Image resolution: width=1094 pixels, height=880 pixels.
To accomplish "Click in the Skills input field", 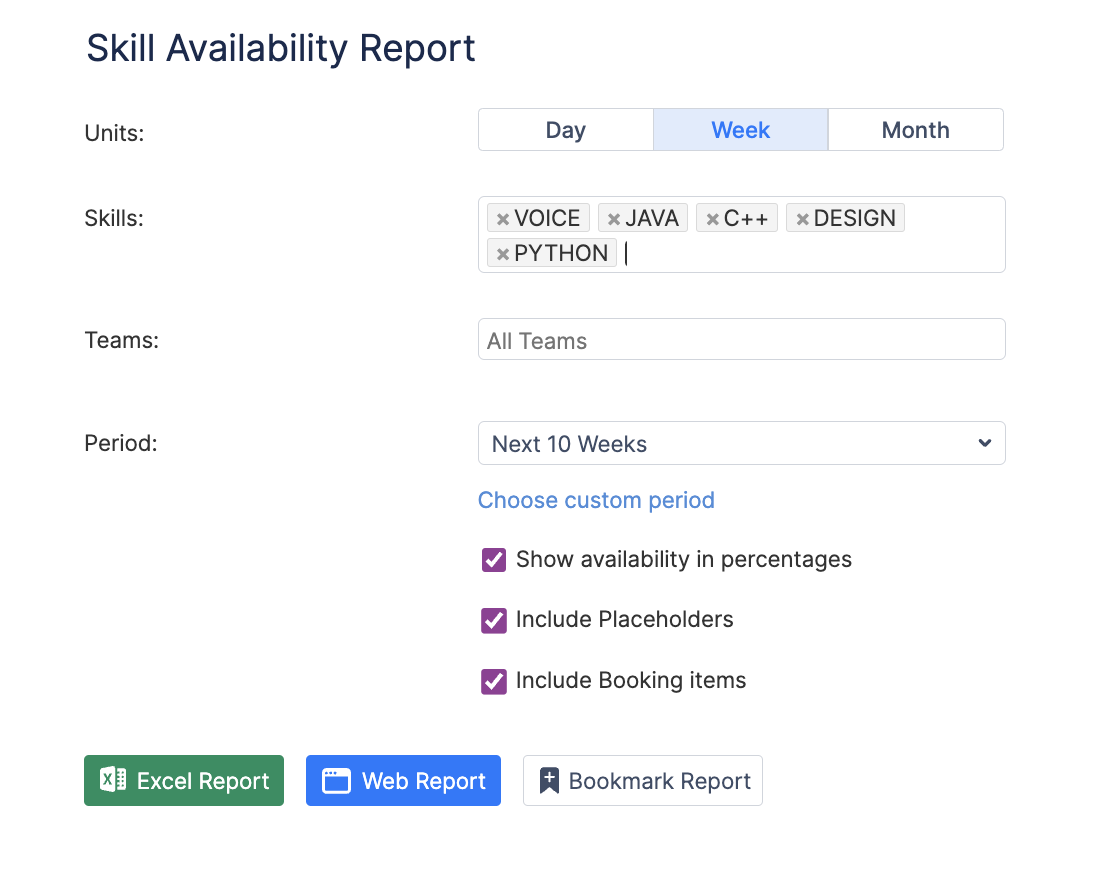I will click(800, 254).
